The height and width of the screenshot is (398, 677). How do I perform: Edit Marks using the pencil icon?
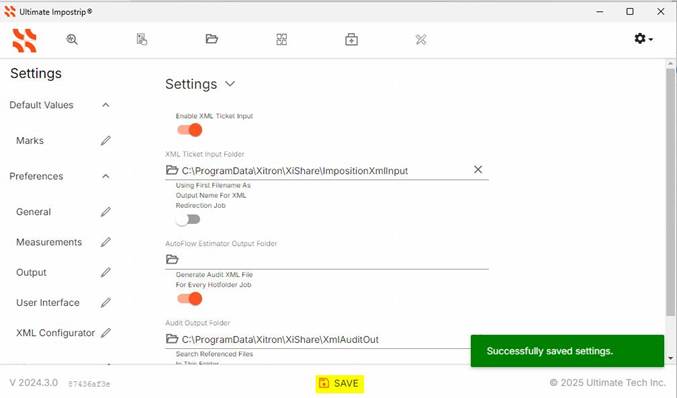point(106,141)
